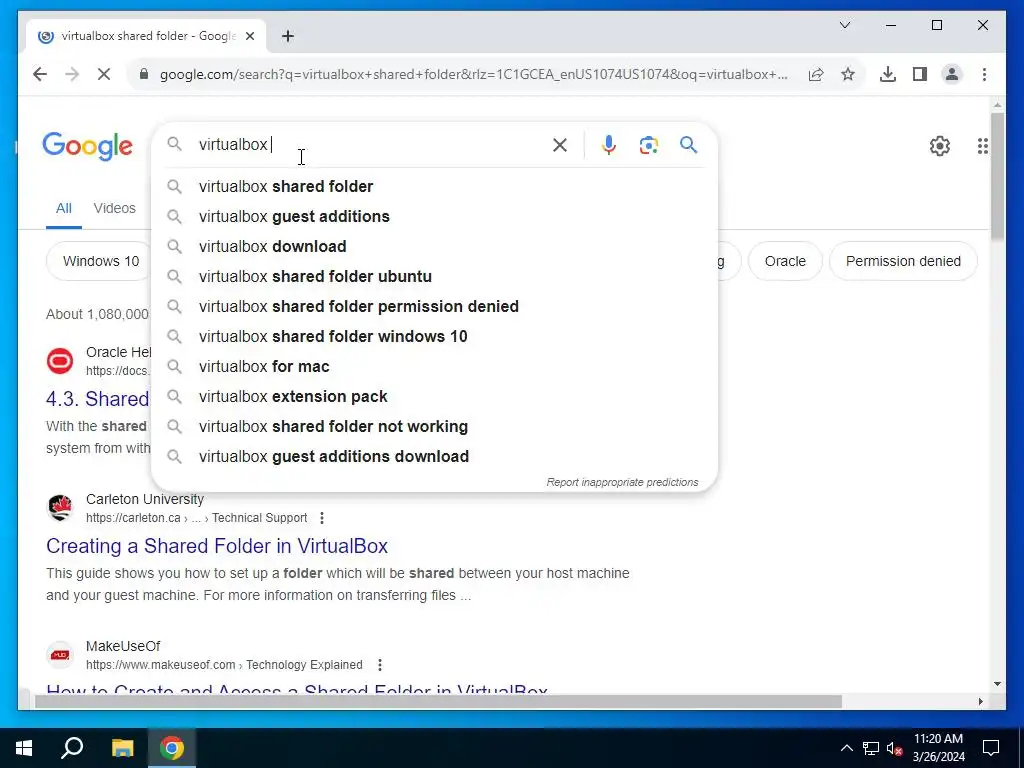Screen dimensions: 1024x768
Task: Open the Windows notification center
Action: [991, 748]
